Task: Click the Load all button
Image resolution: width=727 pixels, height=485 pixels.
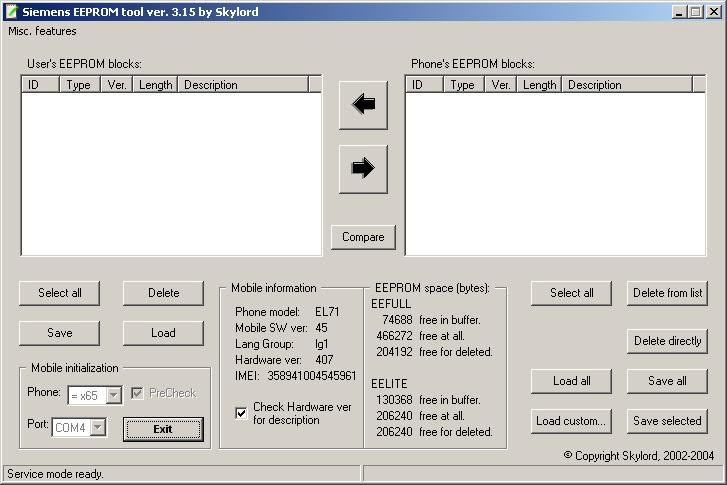Action: click(x=571, y=381)
